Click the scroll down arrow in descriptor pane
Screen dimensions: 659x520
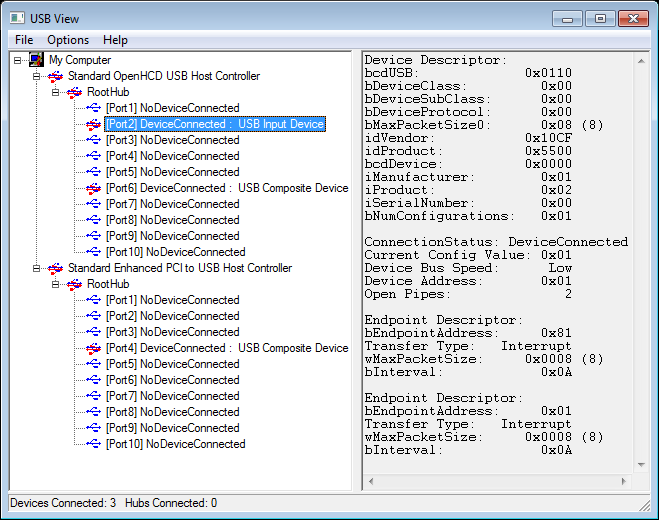pyautogui.click(x=641, y=465)
